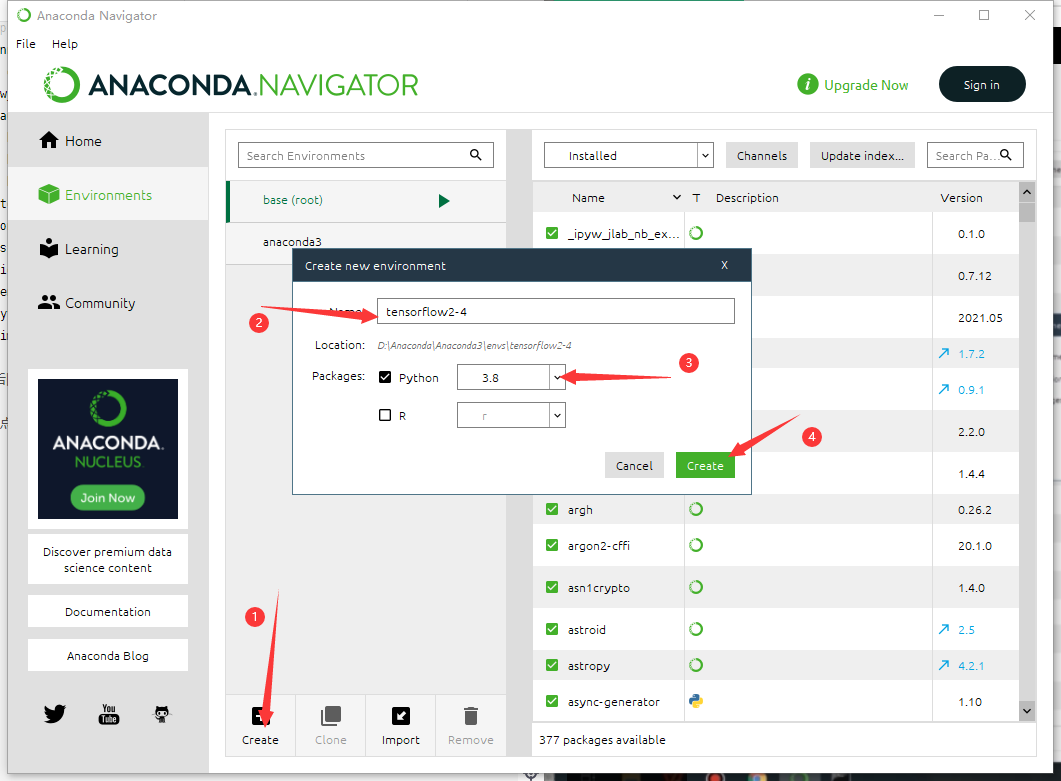This screenshot has height=781, width=1061.
Task: Click the package list scrollbar down arrow
Action: [x=1026, y=711]
